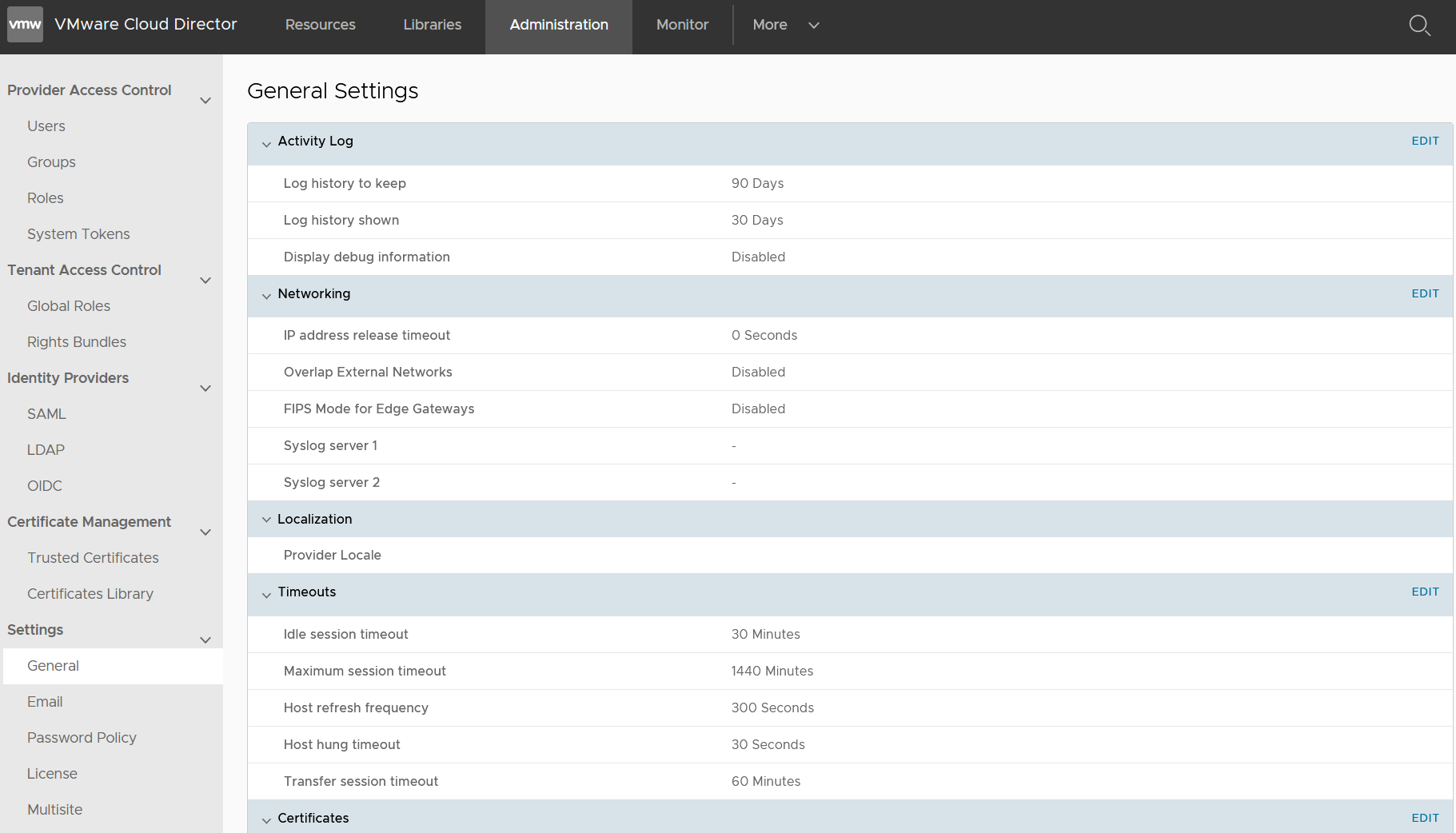Open the Monitor tab

682,25
